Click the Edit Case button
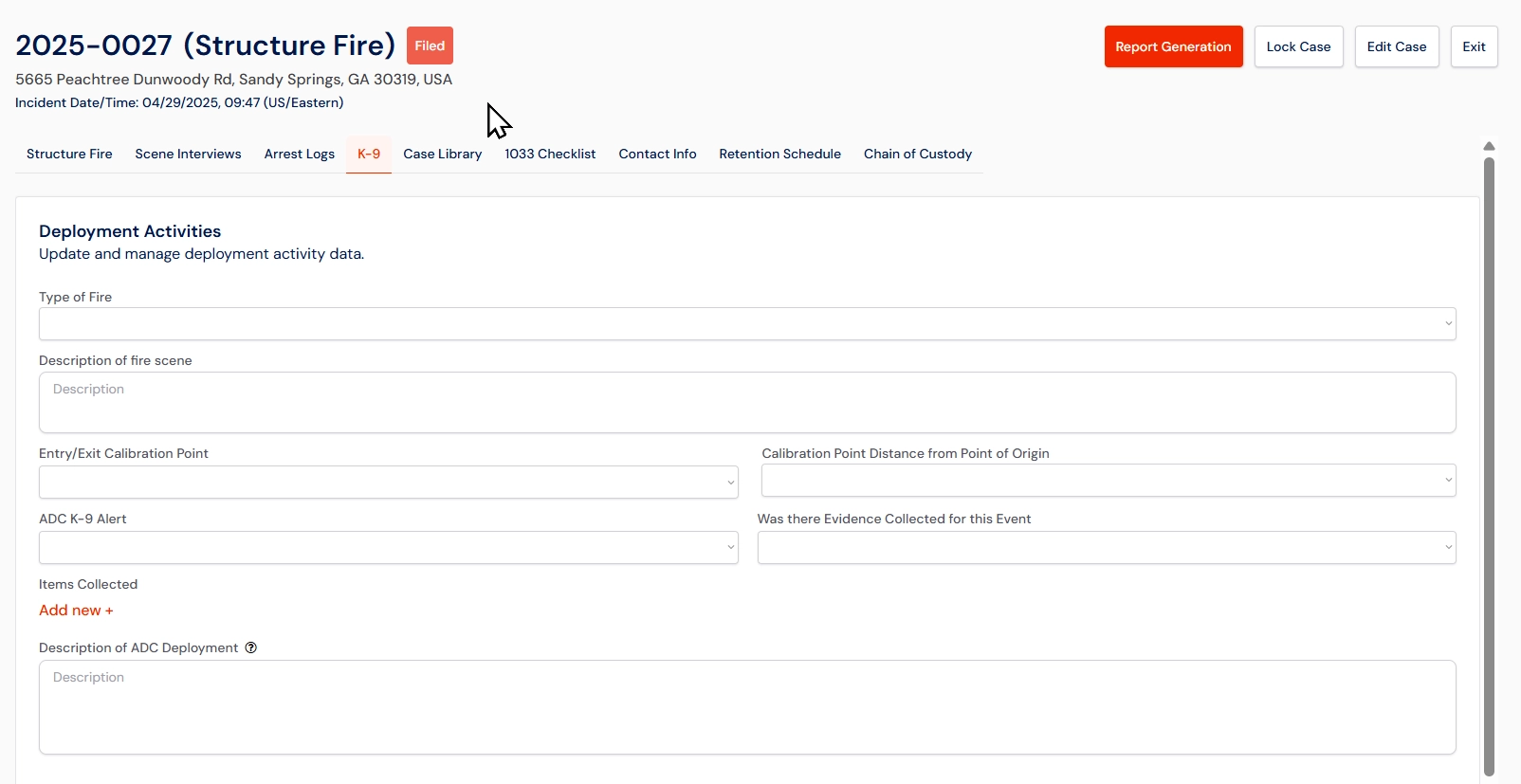 (1397, 46)
